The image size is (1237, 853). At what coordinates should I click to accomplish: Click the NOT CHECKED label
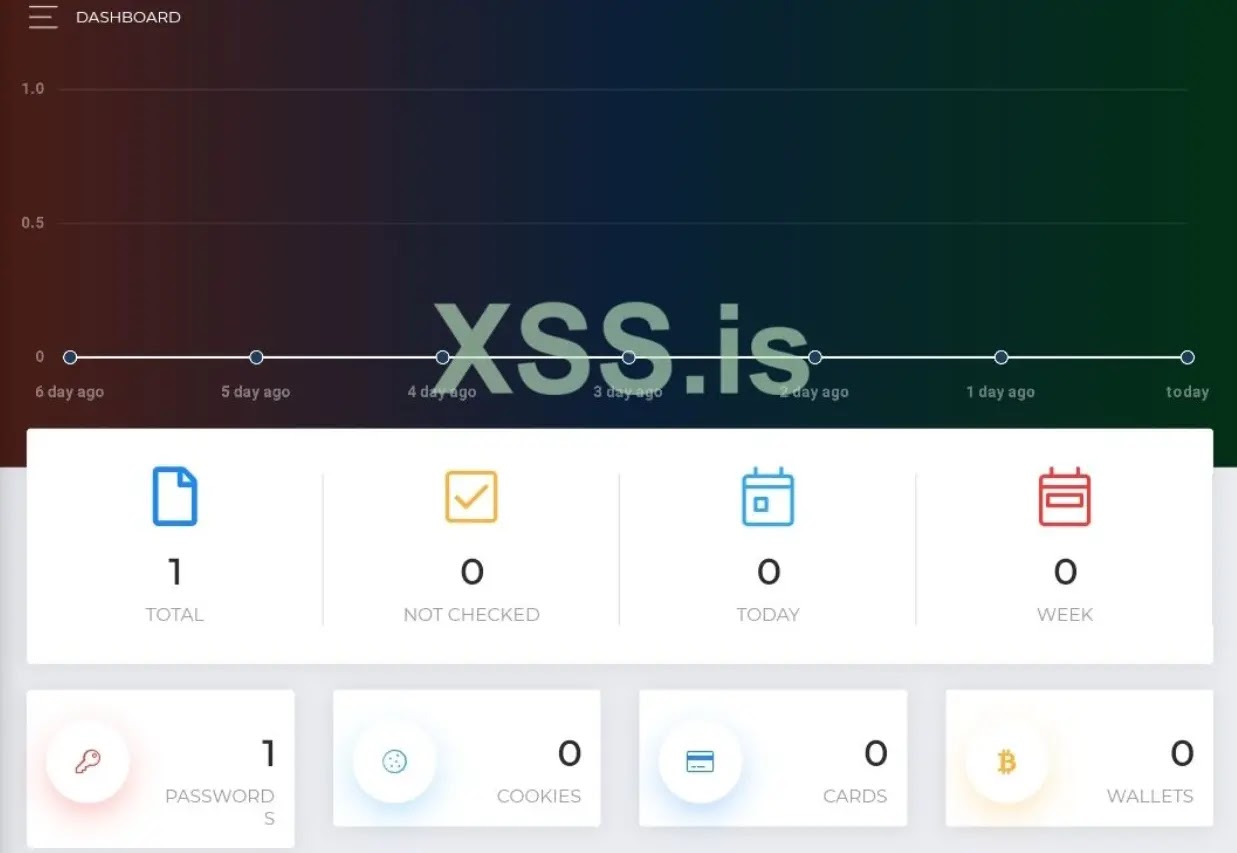click(x=471, y=615)
